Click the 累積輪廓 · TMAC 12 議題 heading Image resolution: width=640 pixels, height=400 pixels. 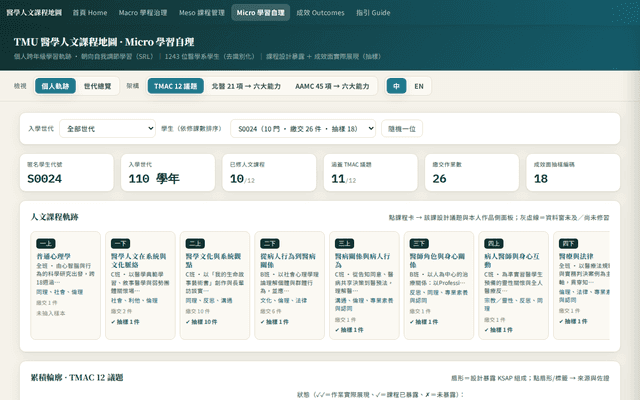pos(77,378)
